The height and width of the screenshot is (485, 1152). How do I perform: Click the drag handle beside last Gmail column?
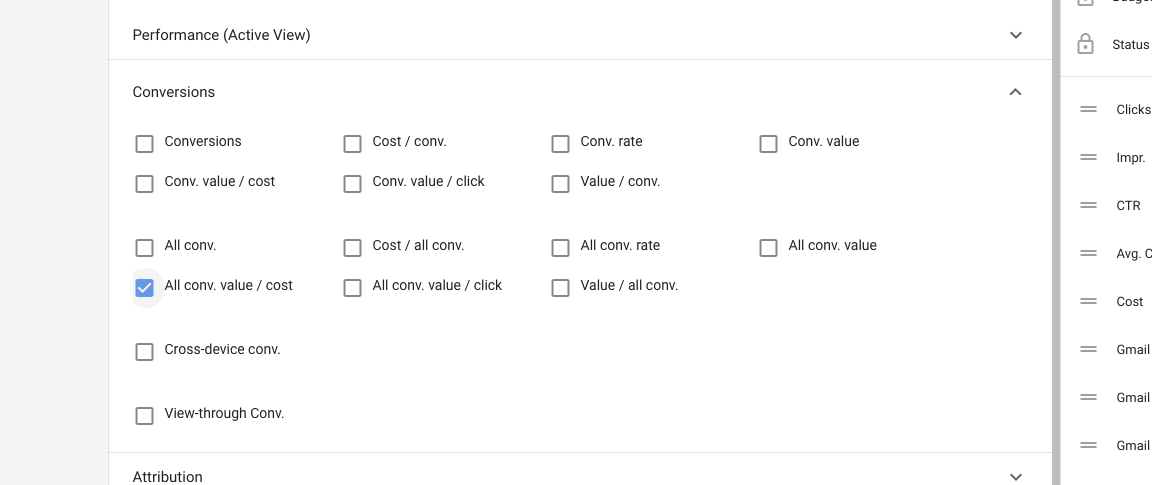(x=1089, y=445)
